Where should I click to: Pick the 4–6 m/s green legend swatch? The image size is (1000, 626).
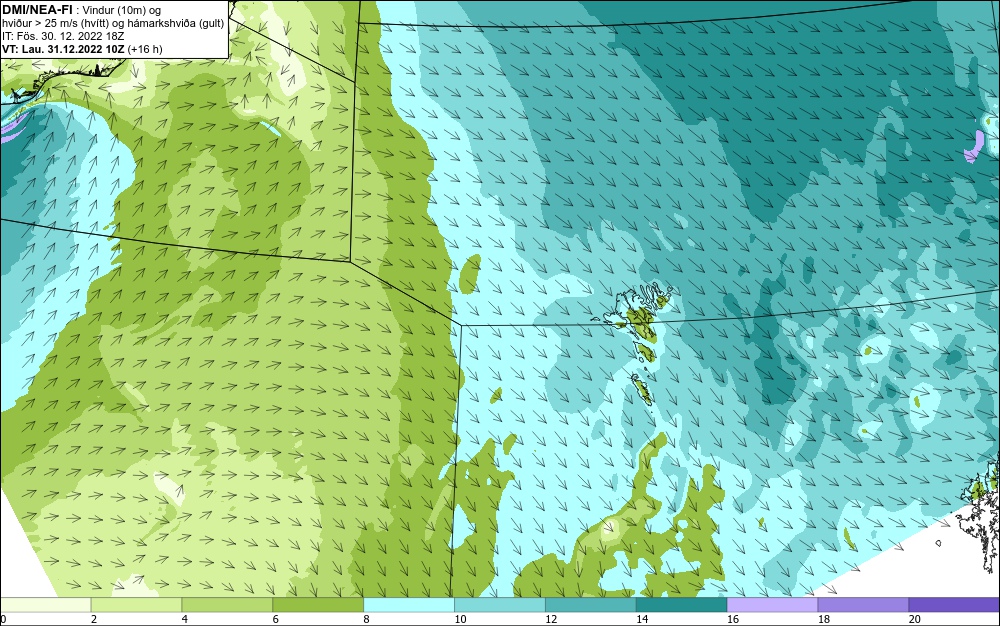(227, 604)
